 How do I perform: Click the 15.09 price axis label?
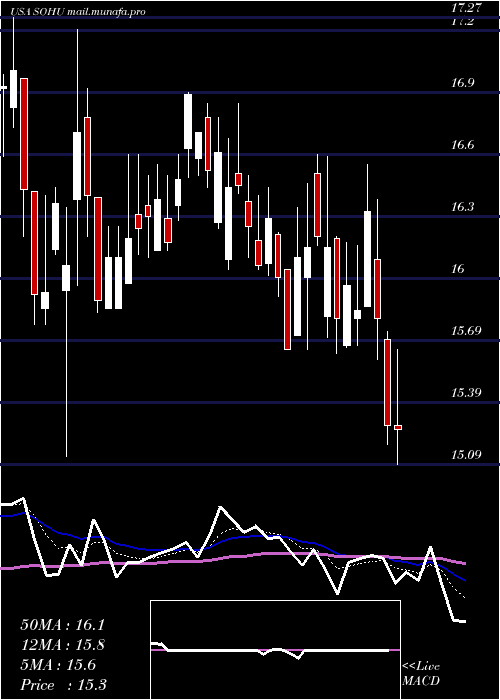tap(466, 455)
